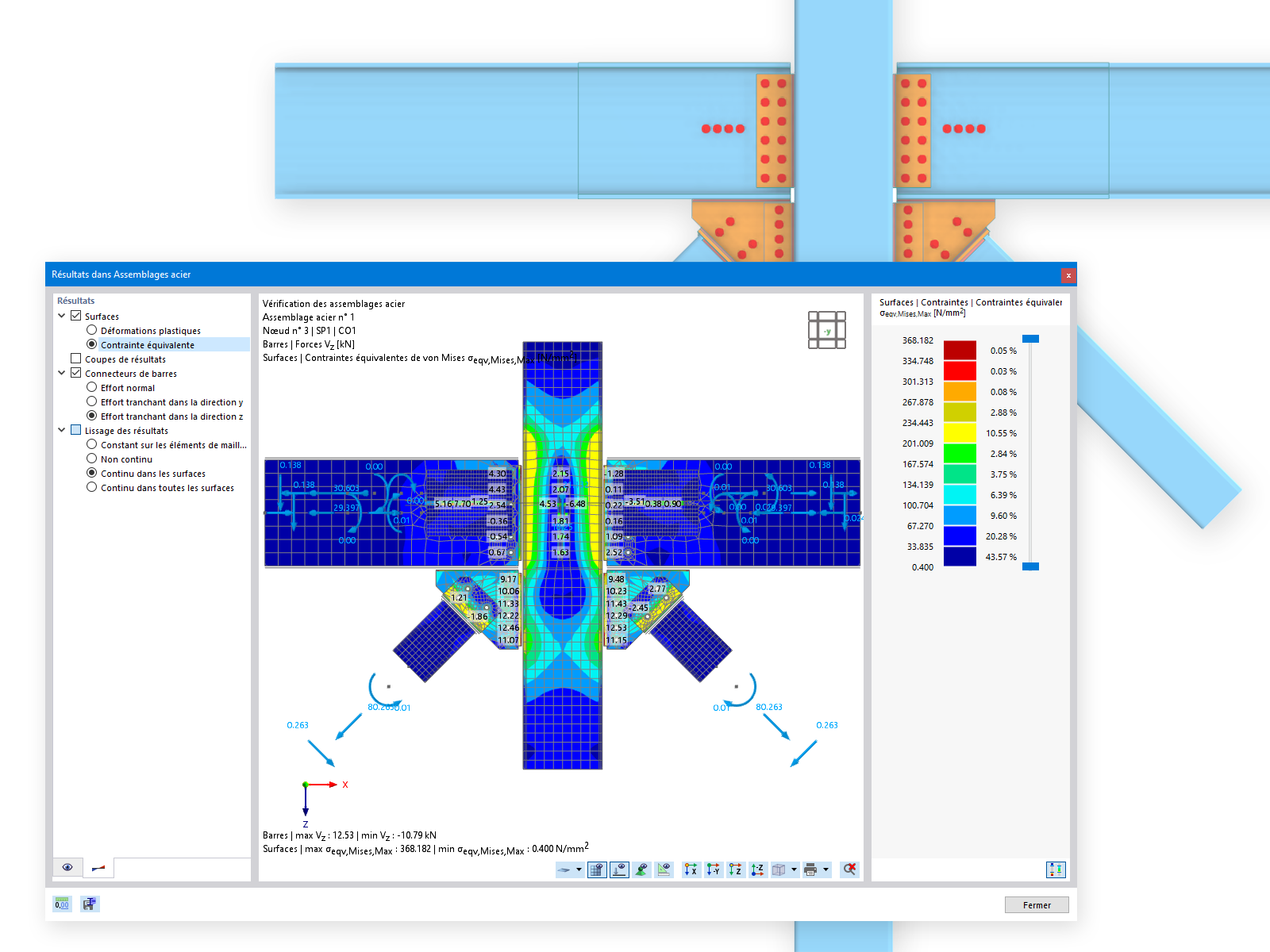Click the top handle of the legend slider
Screen dimensions: 1270x952
pyautogui.click(x=1030, y=339)
